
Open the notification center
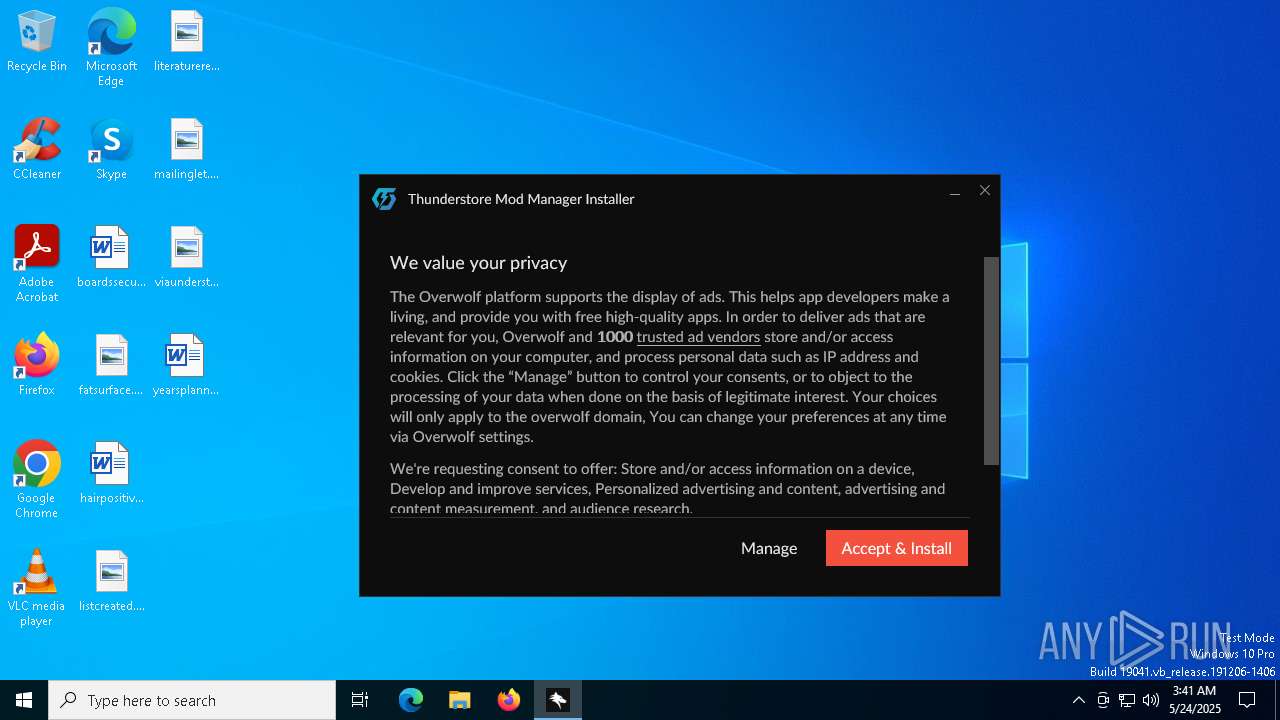(x=1247, y=700)
